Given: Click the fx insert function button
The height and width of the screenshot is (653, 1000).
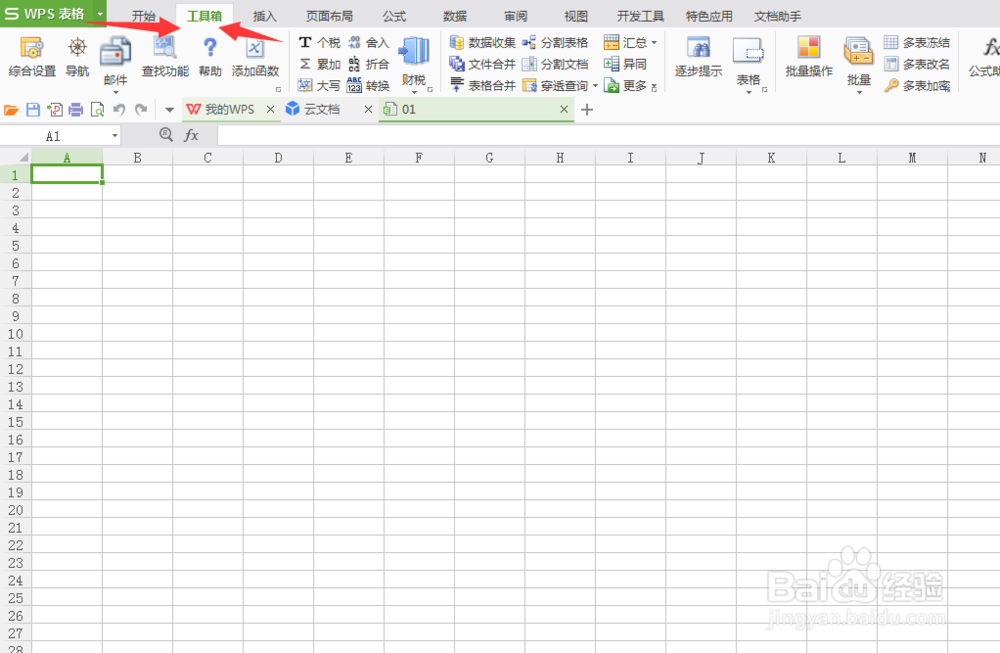Looking at the screenshot, I should pyautogui.click(x=191, y=135).
